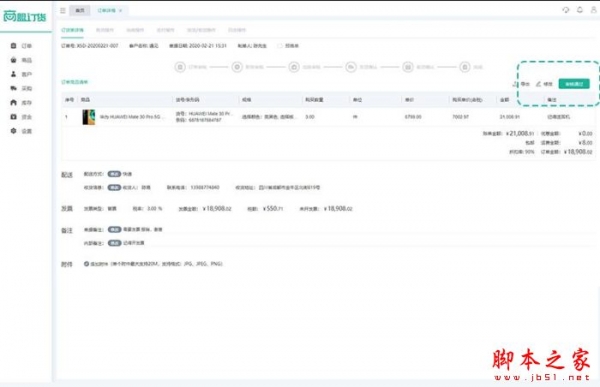Open the Huawei Mate 30 product thumbnail
The image size is (600, 387).
[89, 117]
